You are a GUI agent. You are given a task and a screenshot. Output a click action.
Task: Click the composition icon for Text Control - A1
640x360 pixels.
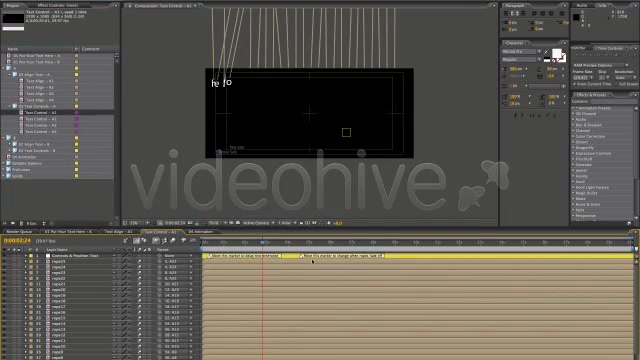[21, 112]
